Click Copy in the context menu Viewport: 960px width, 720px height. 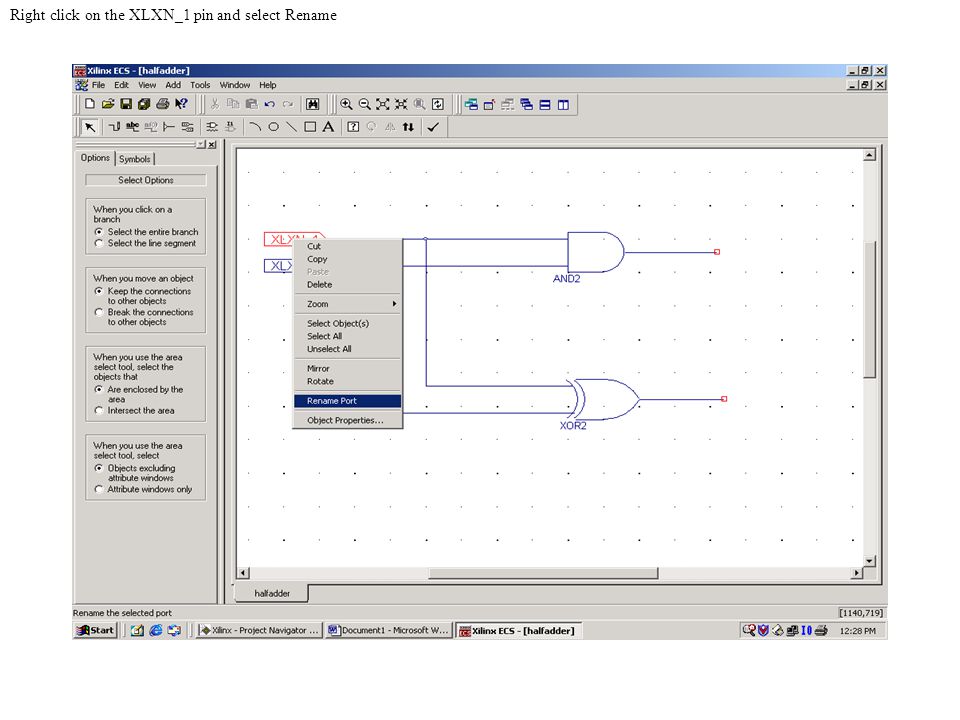coord(347,259)
